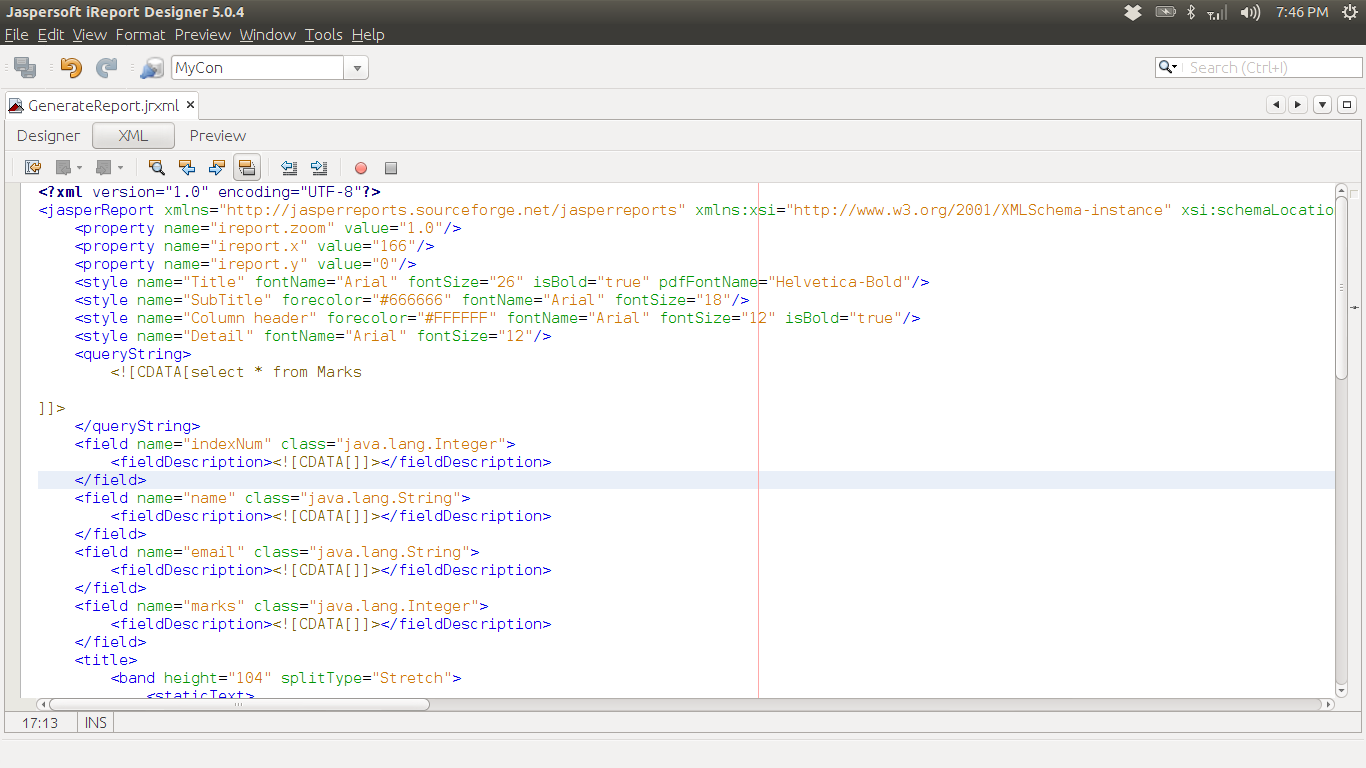Image resolution: width=1366 pixels, height=768 pixels.
Task: Click the horizontal scrollbar thumb
Action: pyautogui.click(x=239, y=704)
